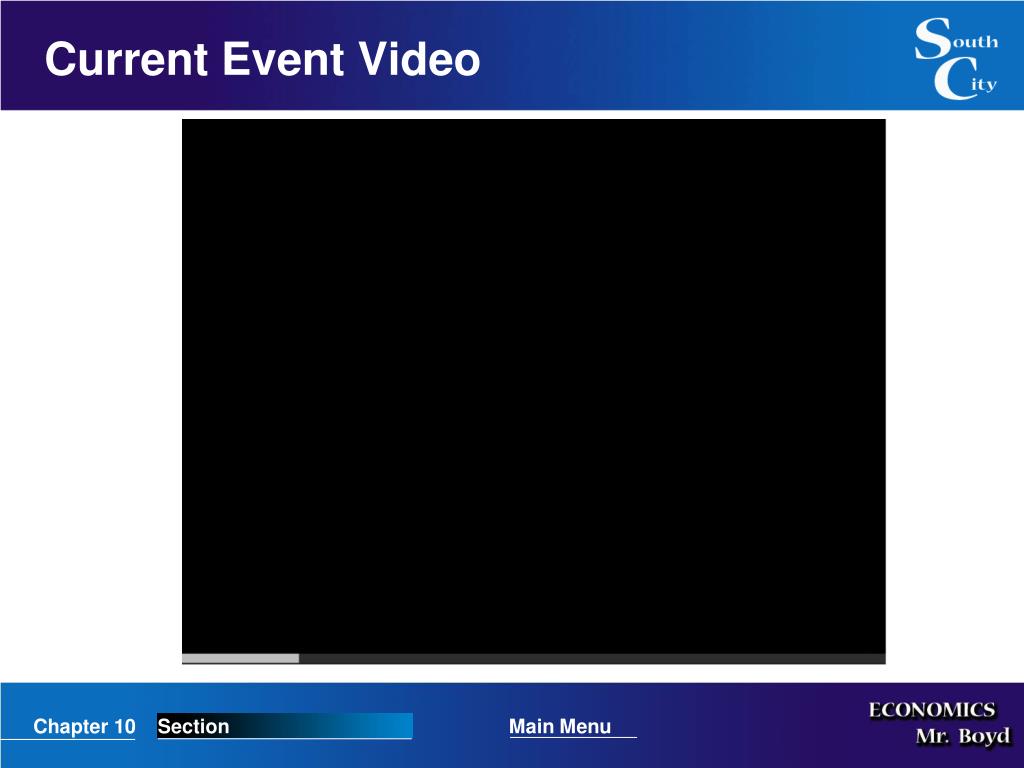This screenshot has width=1024, height=768.
Task: Open the Chapter 10 link
Action: pyautogui.click(x=84, y=726)
